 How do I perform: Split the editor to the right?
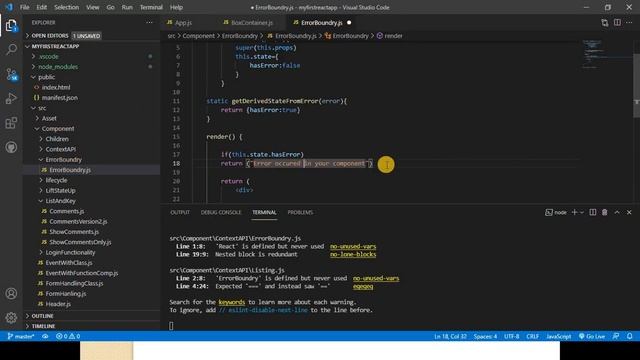pos(617,23)
